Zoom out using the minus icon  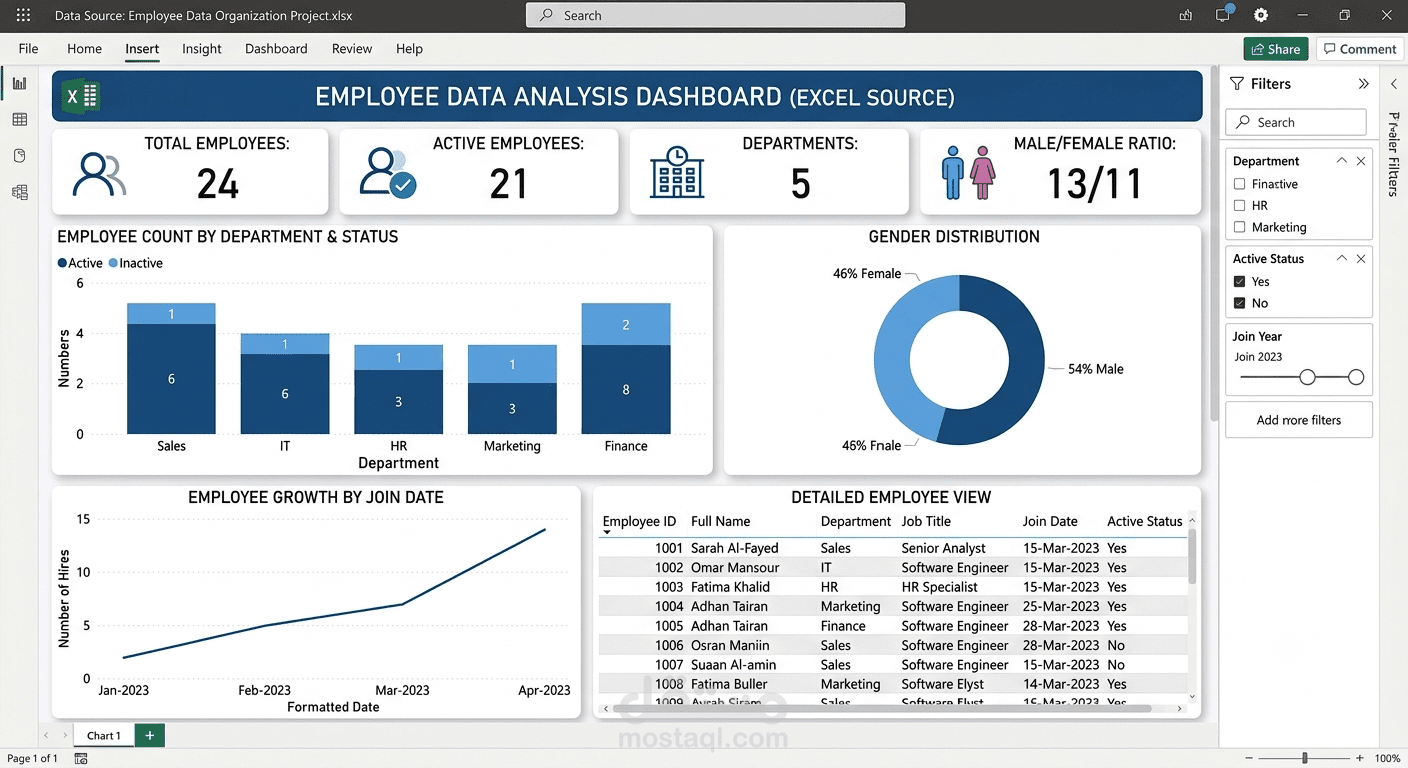[x=1250, y=759]
